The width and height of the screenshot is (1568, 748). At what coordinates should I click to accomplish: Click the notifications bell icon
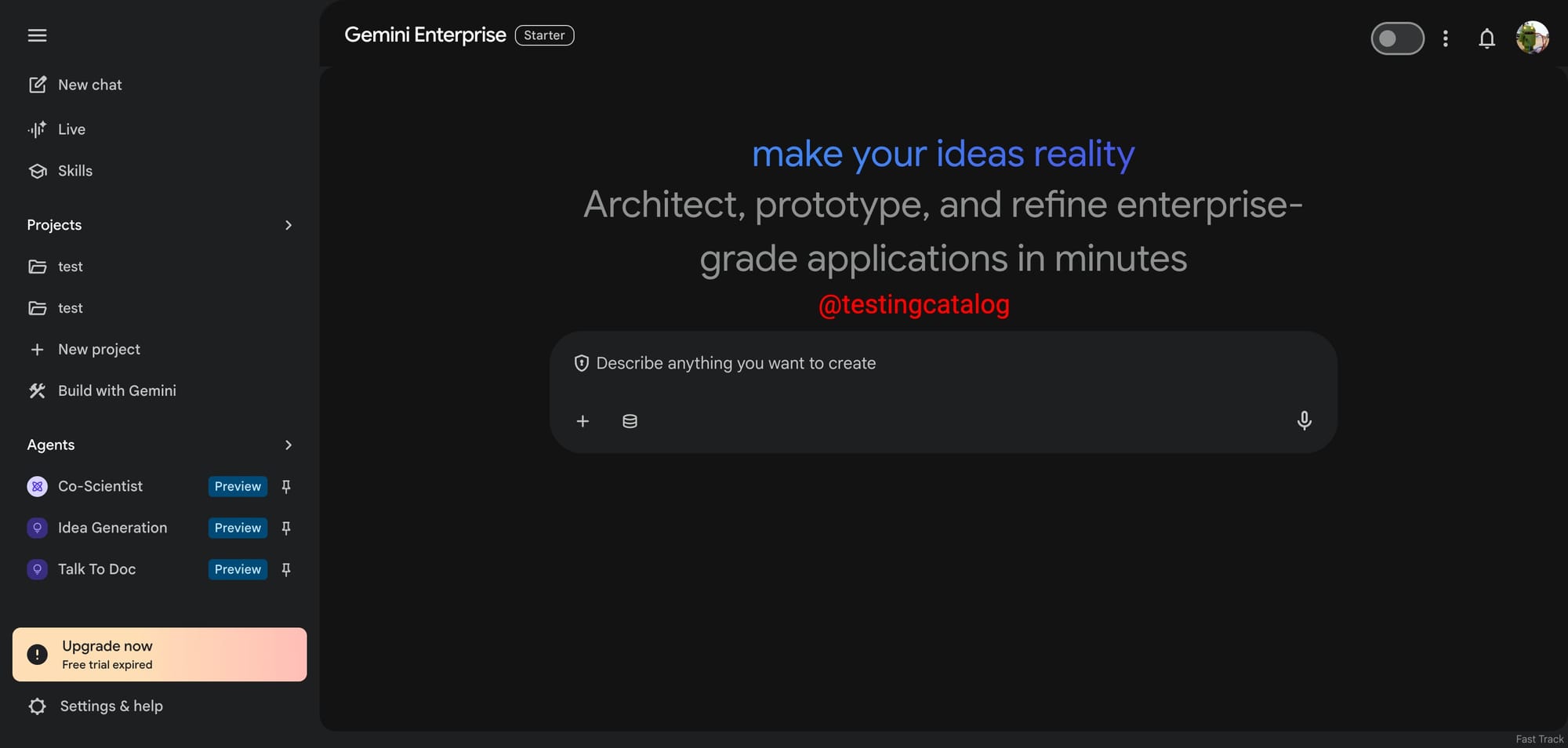1486,38
